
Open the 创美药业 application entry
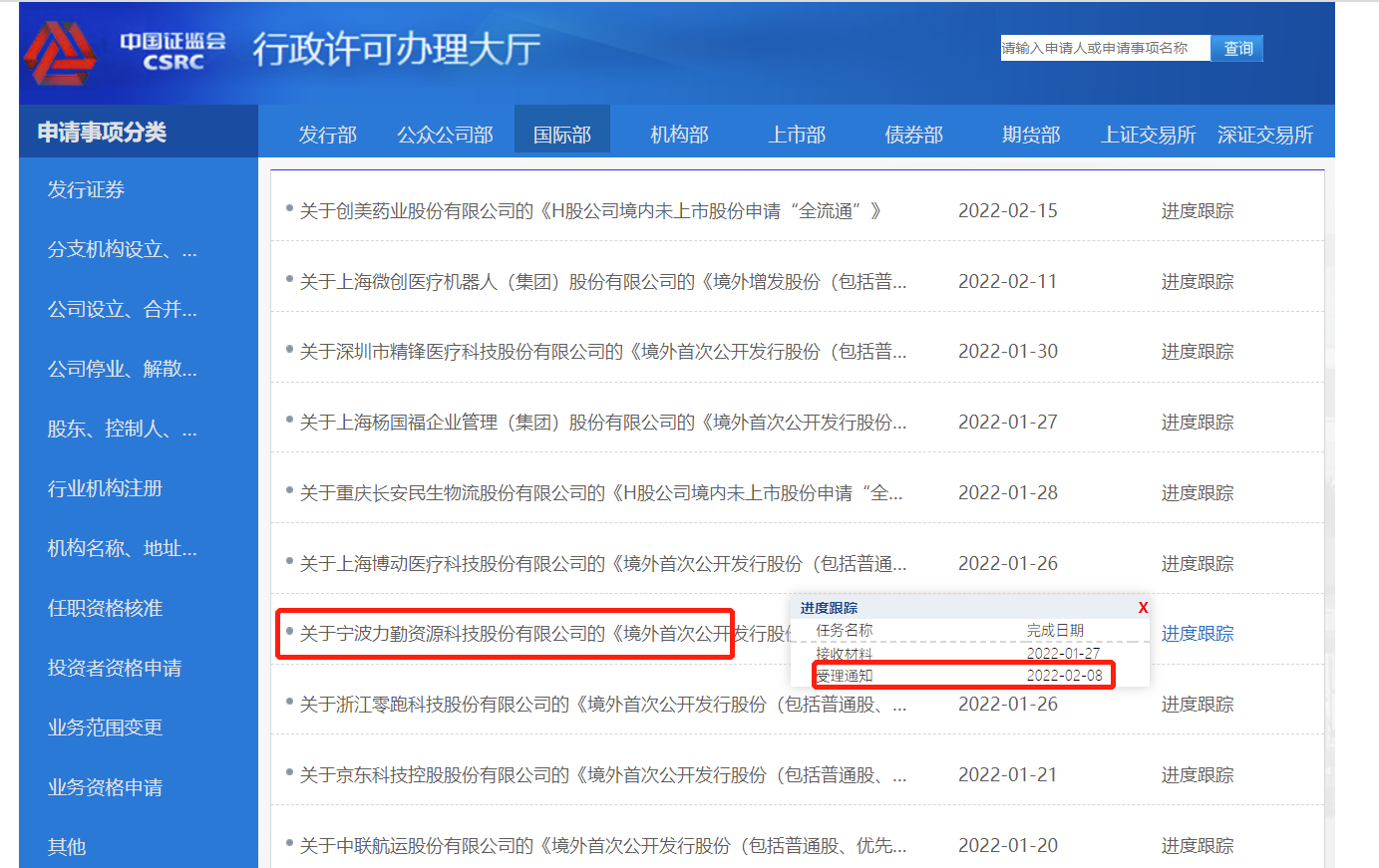(x=591, y=211)
